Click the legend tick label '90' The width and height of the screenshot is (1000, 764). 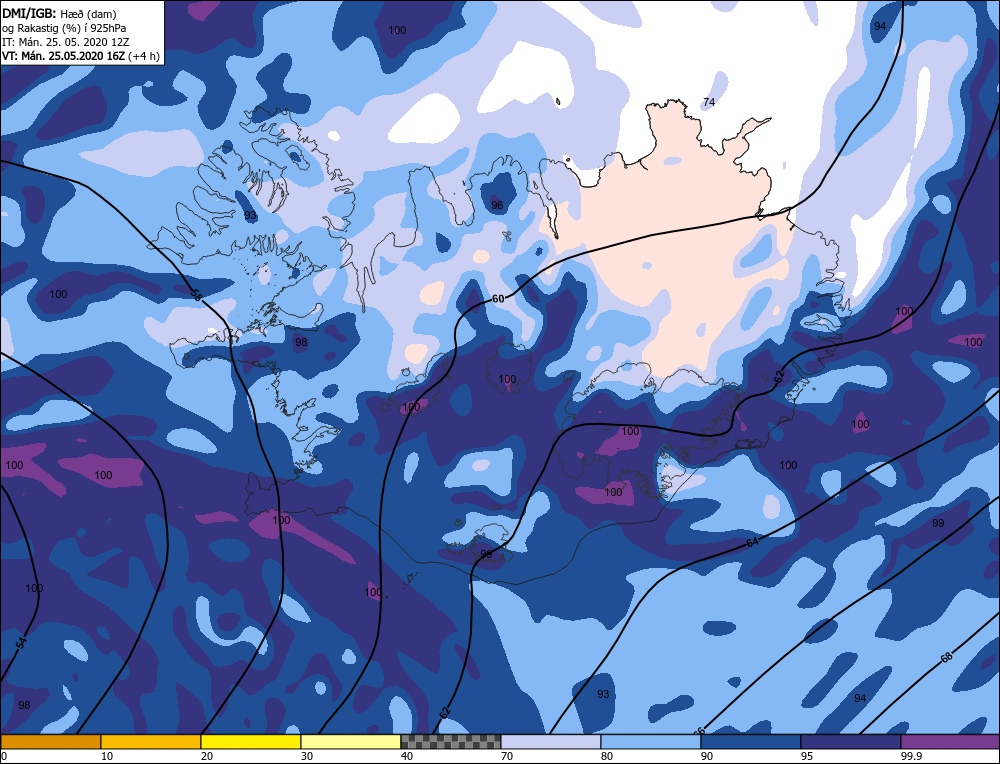707,756
